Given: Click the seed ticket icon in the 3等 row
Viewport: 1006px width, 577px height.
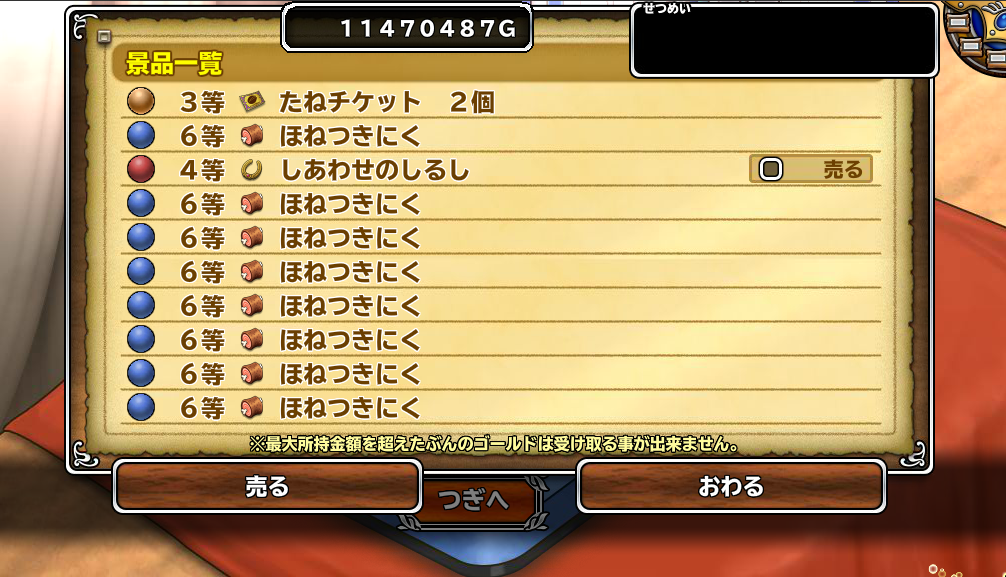Looking at the screenshot, I should 252,101.
